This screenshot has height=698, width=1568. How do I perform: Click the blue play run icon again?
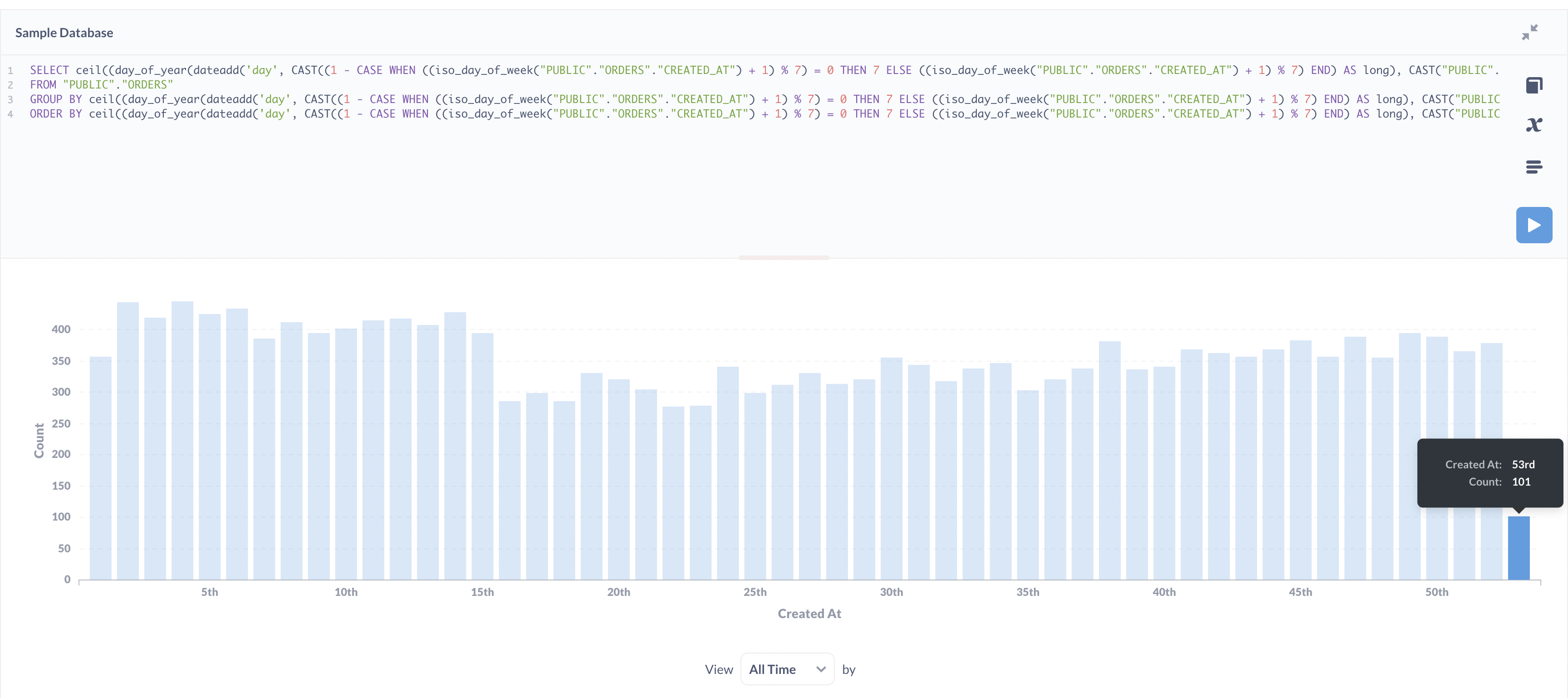(x=1534, y=225)
